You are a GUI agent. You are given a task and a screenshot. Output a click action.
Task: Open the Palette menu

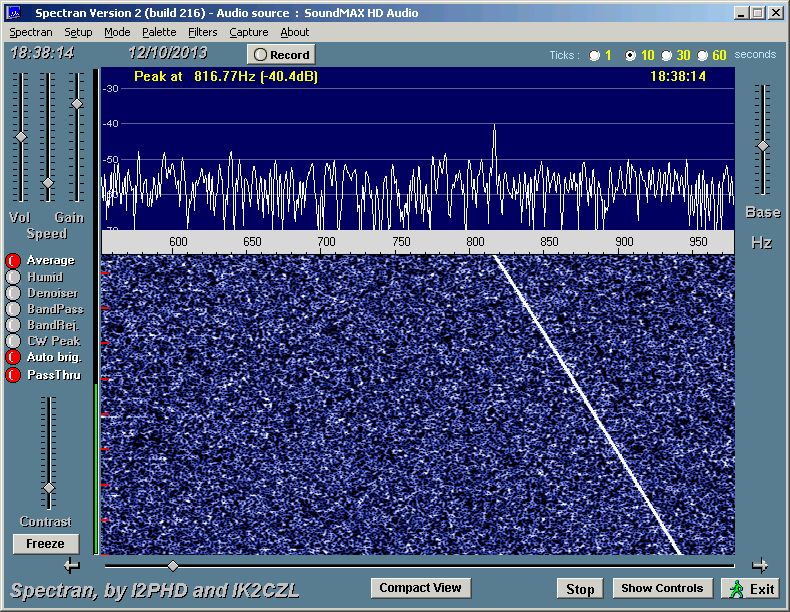pos(159,32)
